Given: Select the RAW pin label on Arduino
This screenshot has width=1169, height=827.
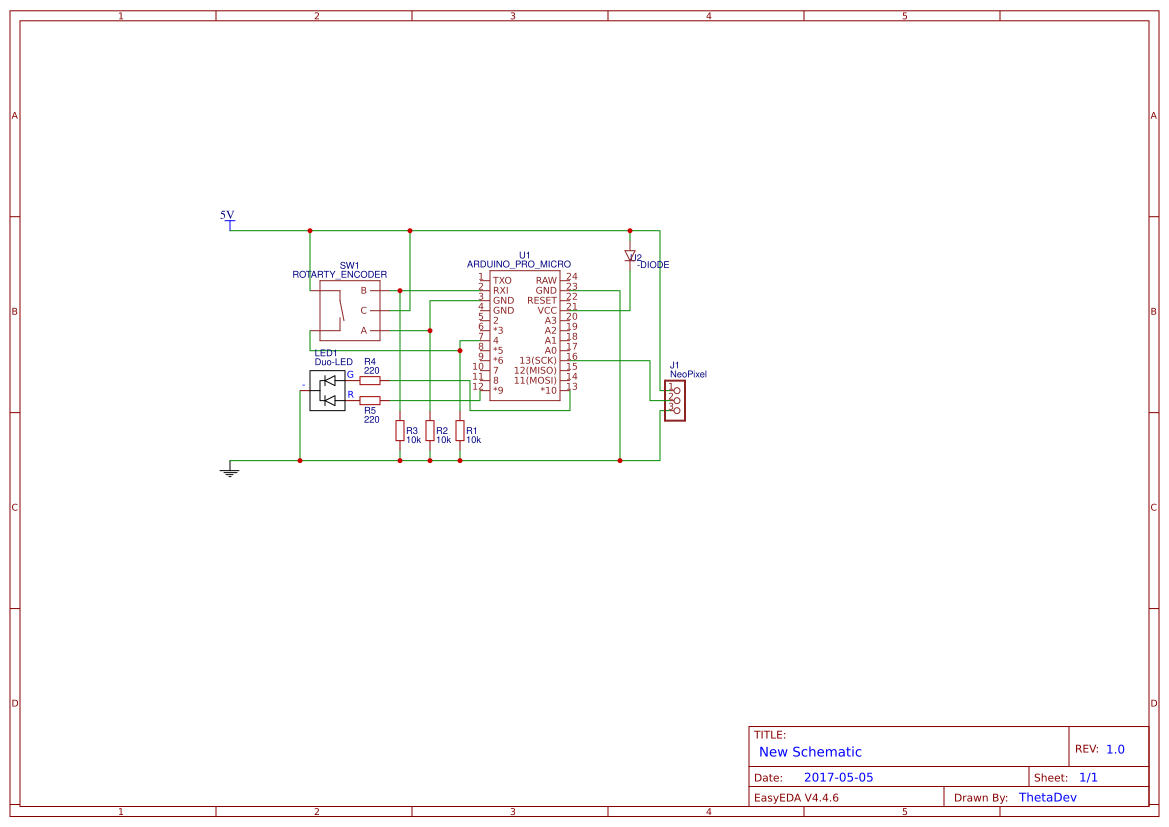Looking at the screenshot, I should pyautogui.click(x=546, y=280).
